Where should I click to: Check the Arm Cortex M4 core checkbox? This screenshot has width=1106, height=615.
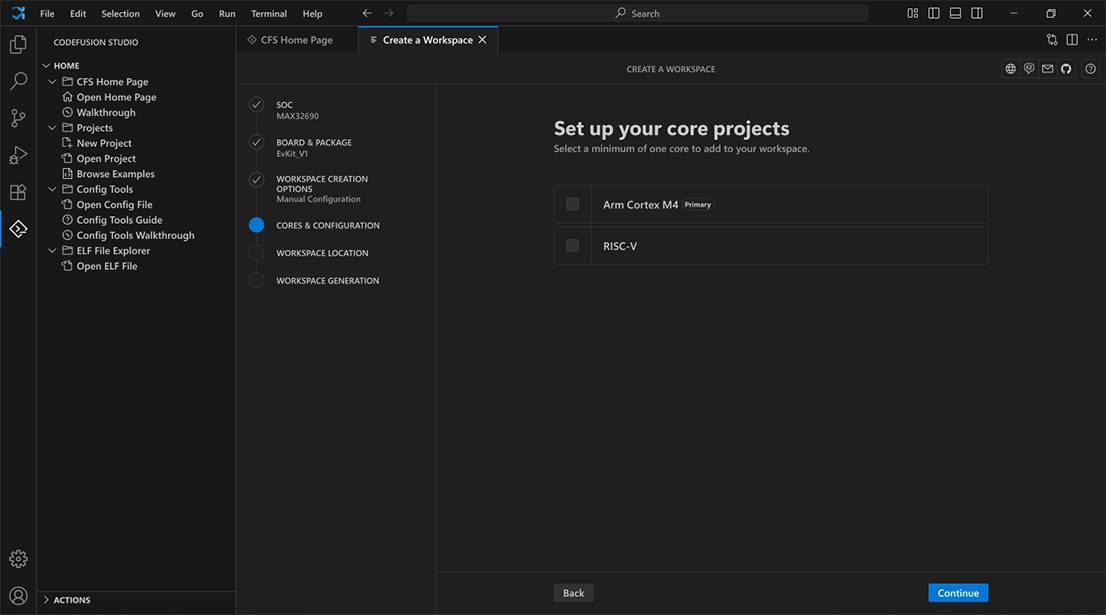[572, 203]
